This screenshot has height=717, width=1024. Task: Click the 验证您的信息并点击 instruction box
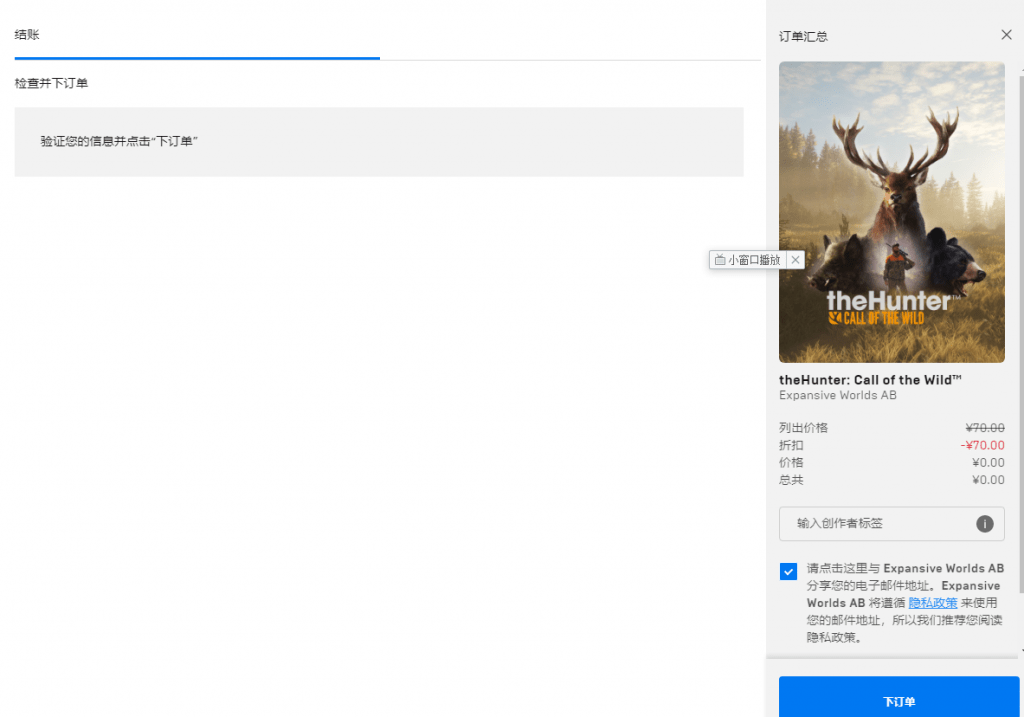[378, 142]
